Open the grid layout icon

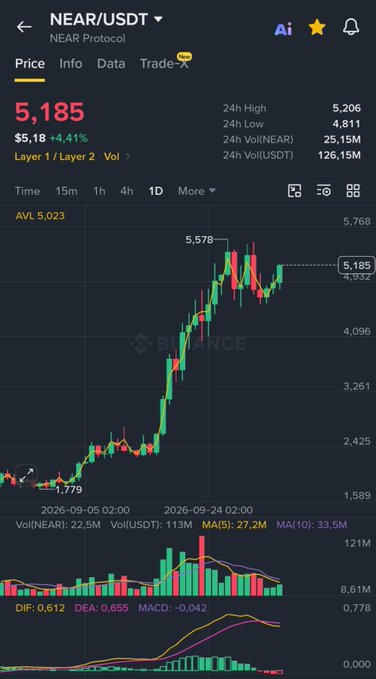tap(353, 191)
